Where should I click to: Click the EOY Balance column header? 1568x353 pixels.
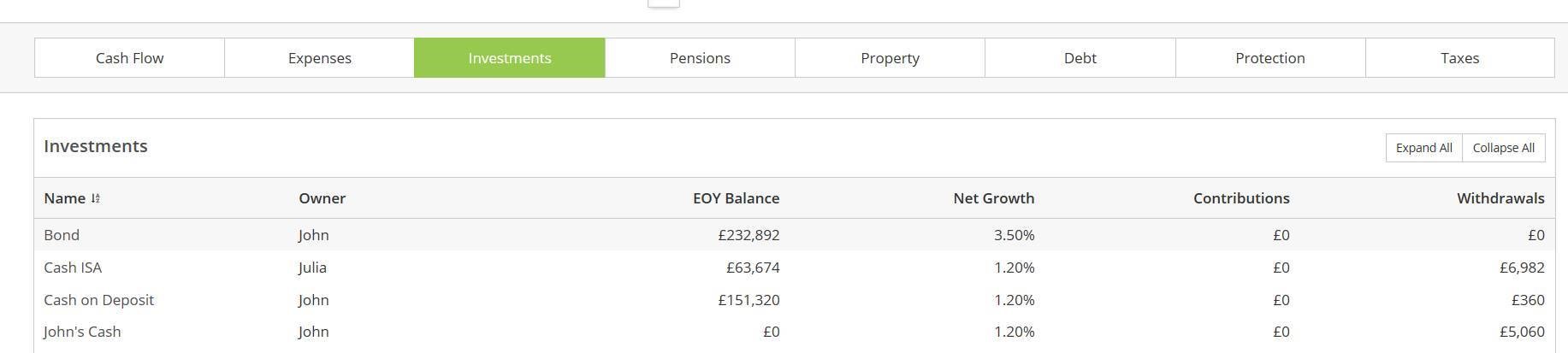(x=736, y=198)
